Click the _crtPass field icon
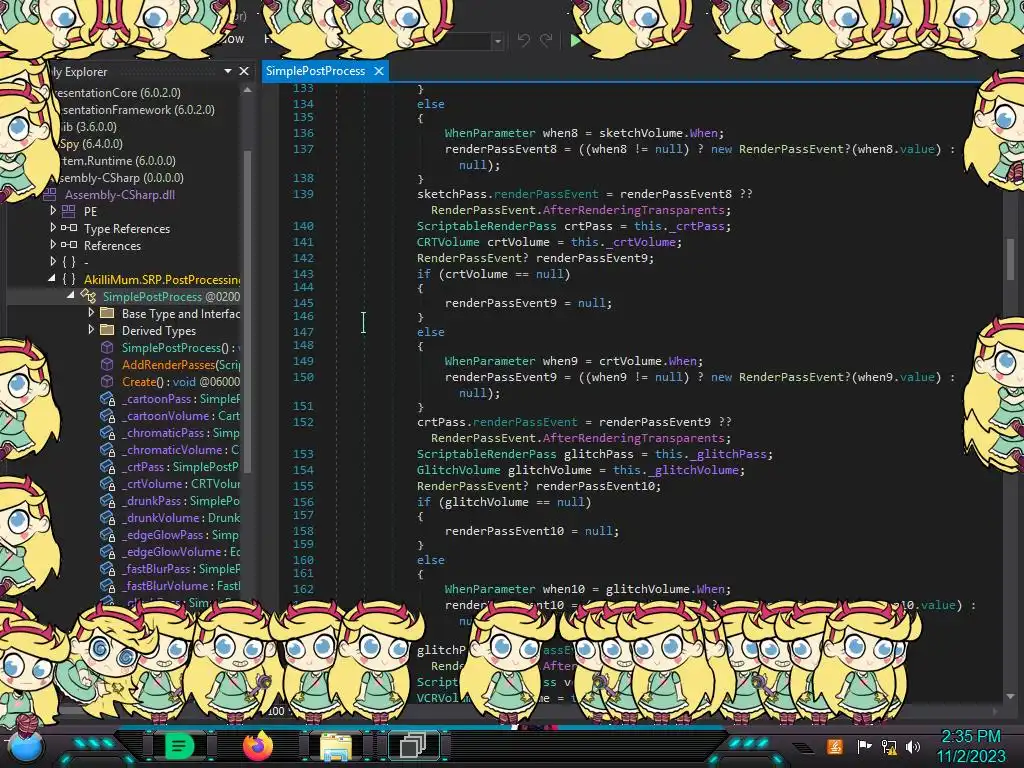Image resolution: width=1024 pixels, height=768 pixels. coord(107,467)
